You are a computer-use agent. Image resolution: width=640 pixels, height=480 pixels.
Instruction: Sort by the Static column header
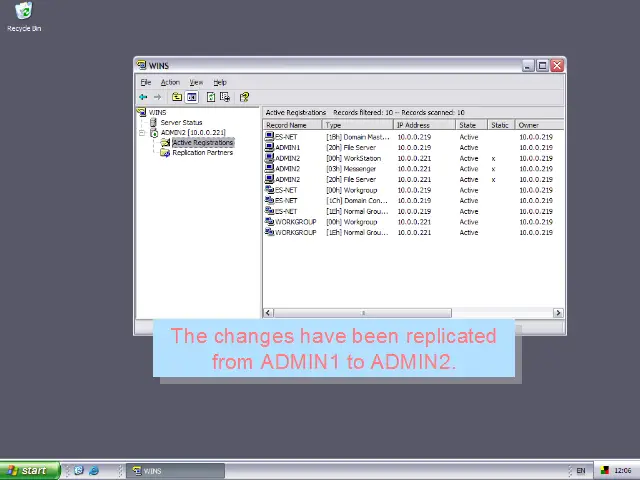click(x=501, y=125)
